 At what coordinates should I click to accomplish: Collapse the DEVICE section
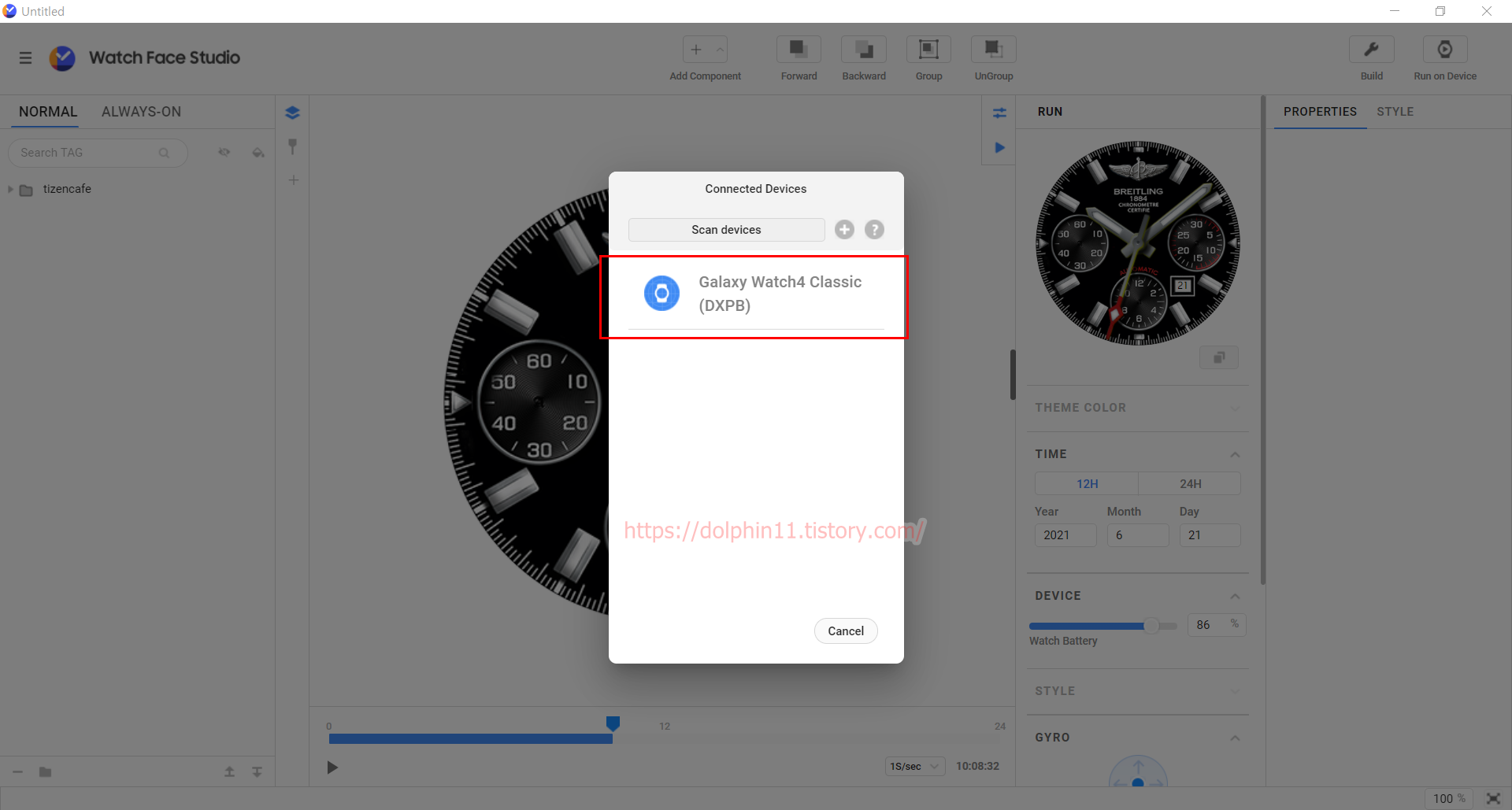(x=1235, y=596)
